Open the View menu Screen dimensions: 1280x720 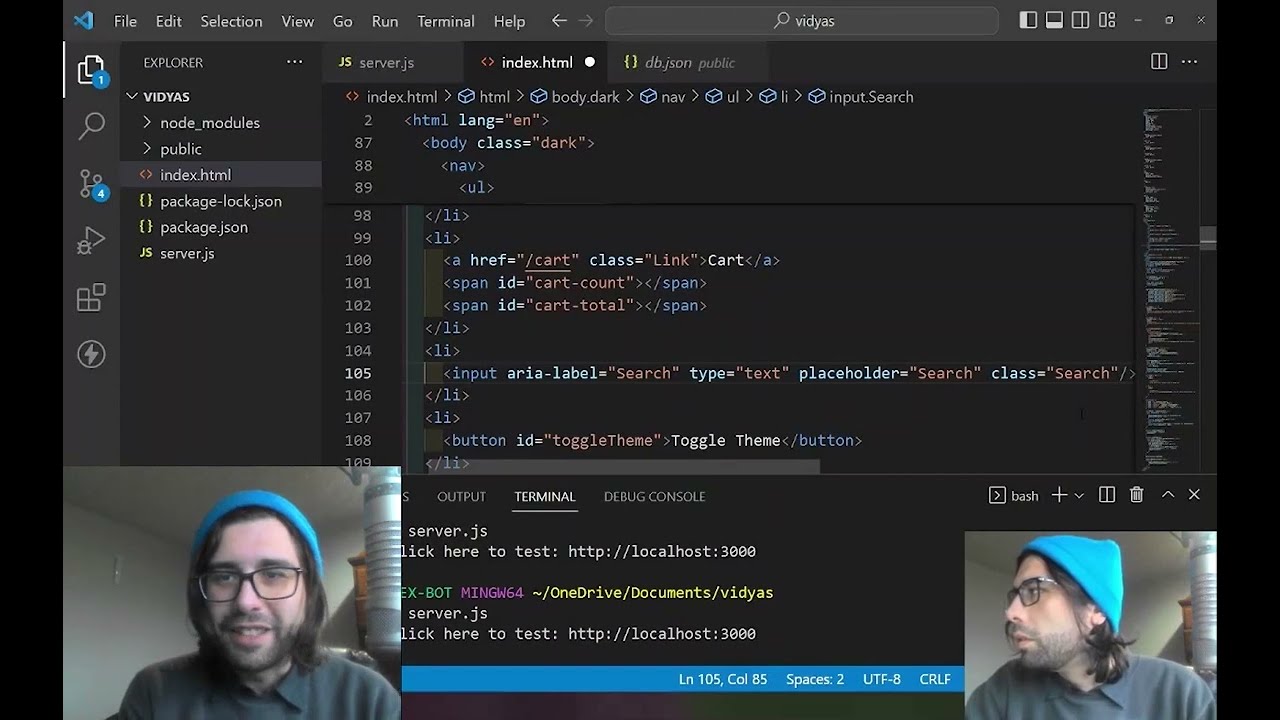point(298,21)
